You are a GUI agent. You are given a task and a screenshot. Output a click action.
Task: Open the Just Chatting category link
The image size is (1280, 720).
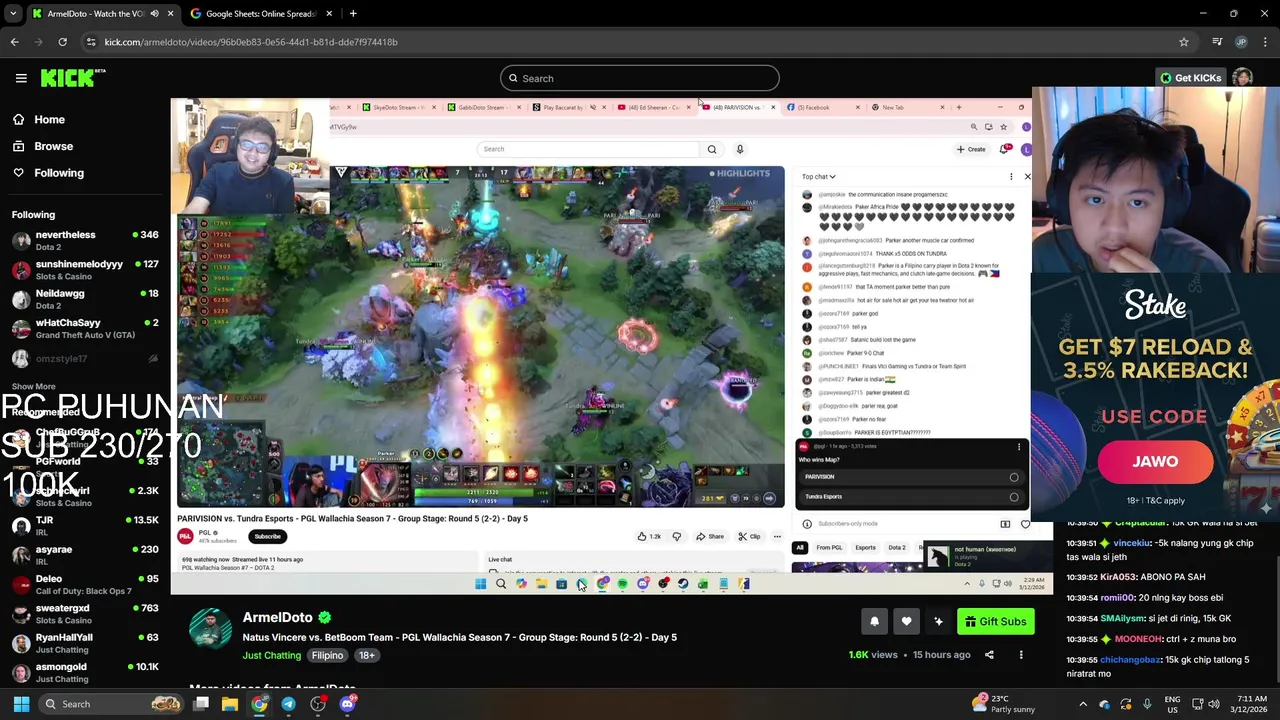[271, 655]
